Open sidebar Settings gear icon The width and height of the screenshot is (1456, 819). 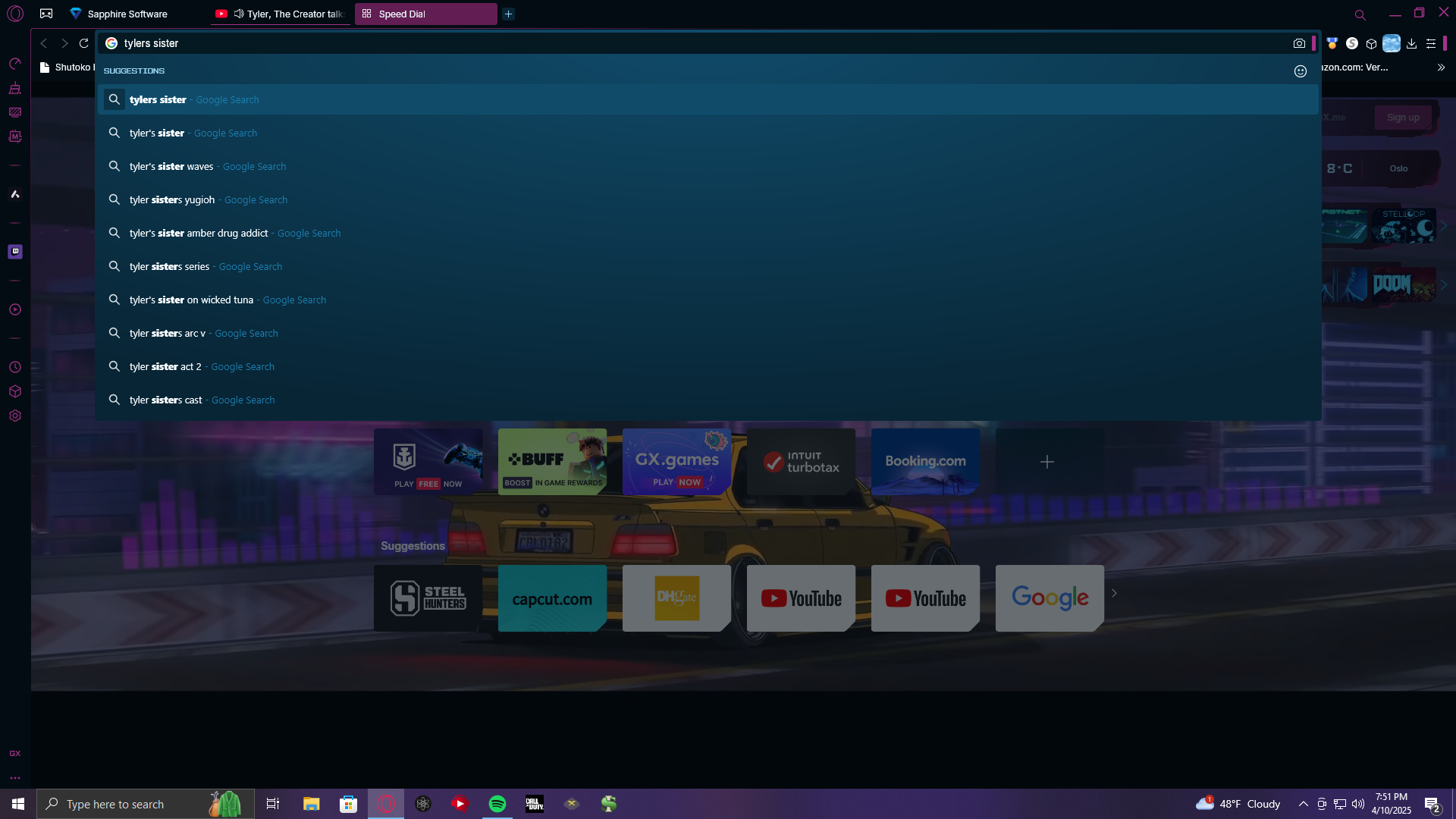[x=14, y=416]
